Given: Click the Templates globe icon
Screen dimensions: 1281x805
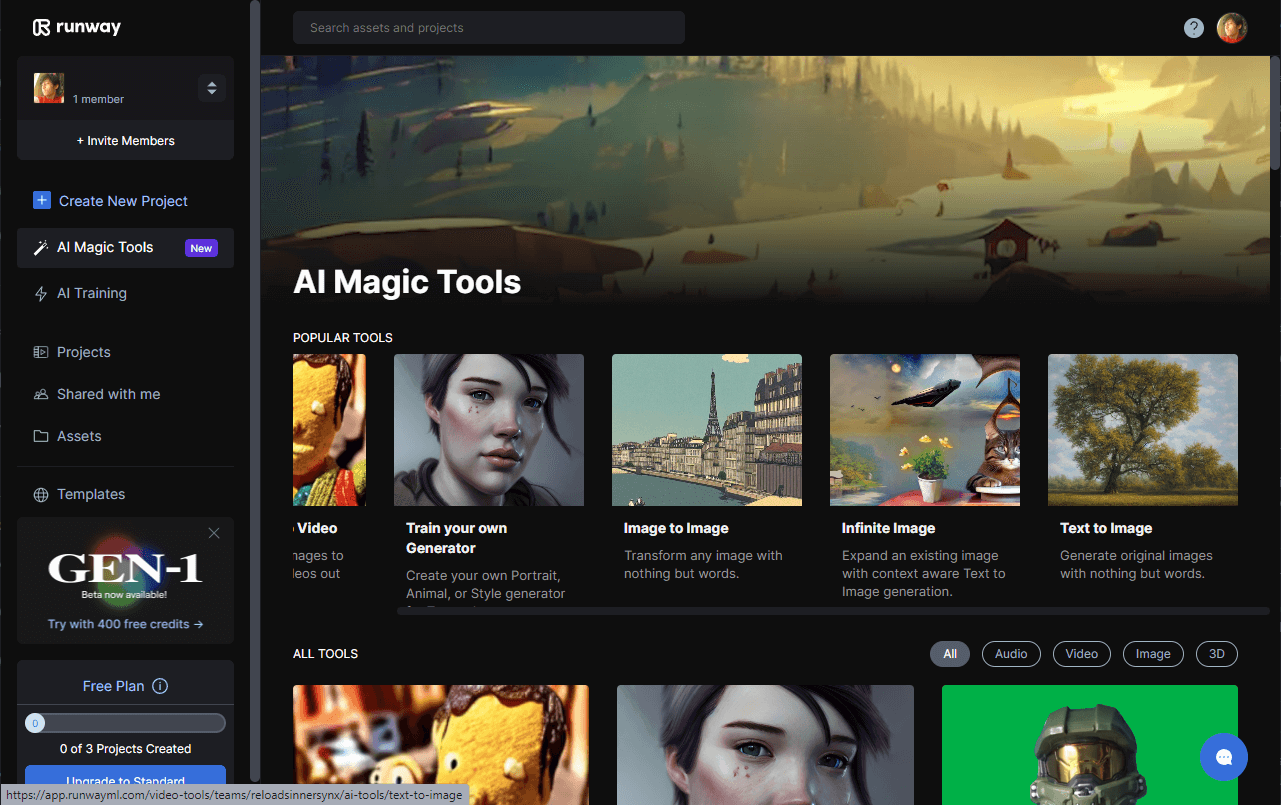Looking at the screenshot, I should coord(41,494).
